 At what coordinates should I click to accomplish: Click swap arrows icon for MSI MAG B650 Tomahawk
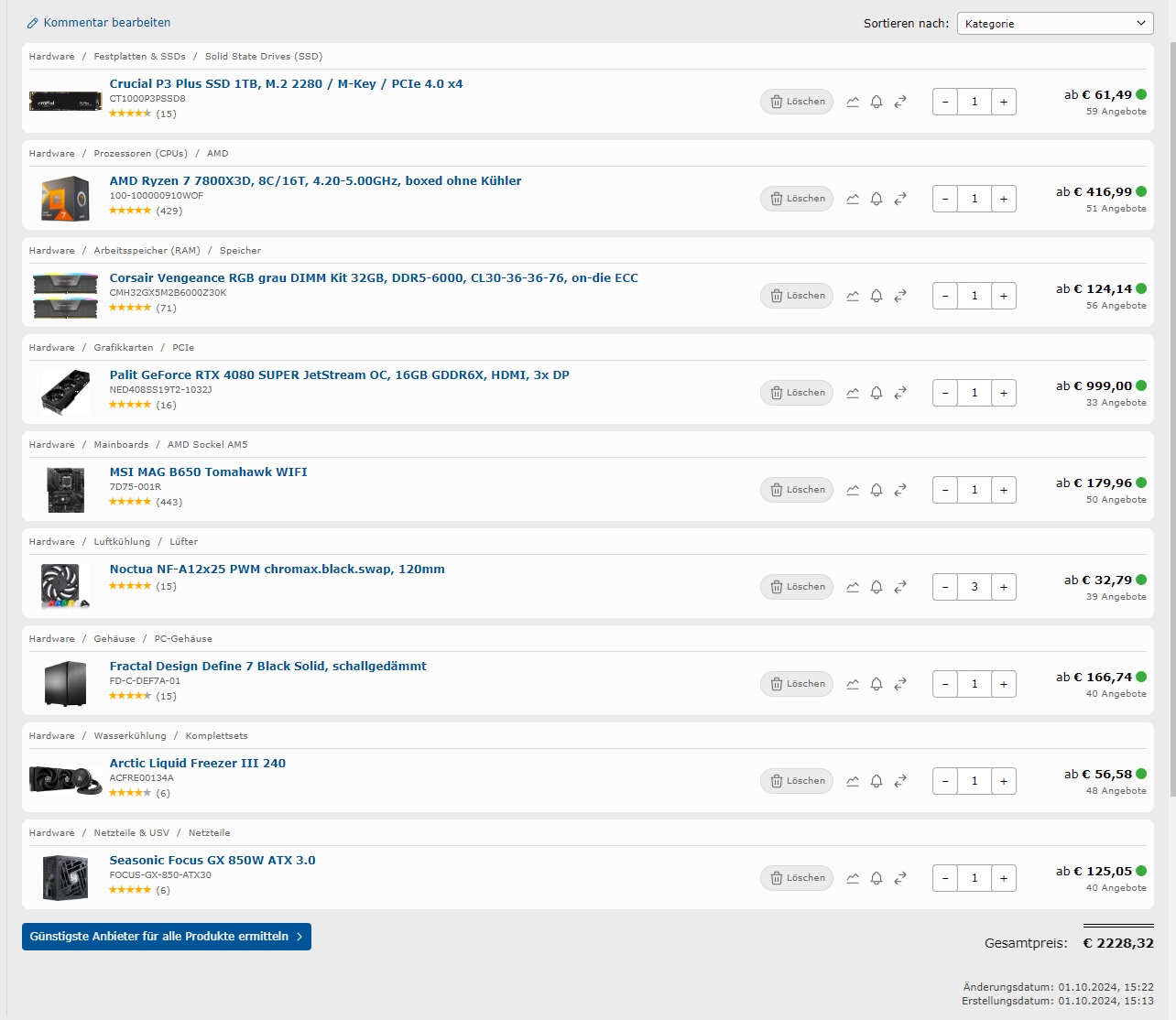[x=900, y=490]
